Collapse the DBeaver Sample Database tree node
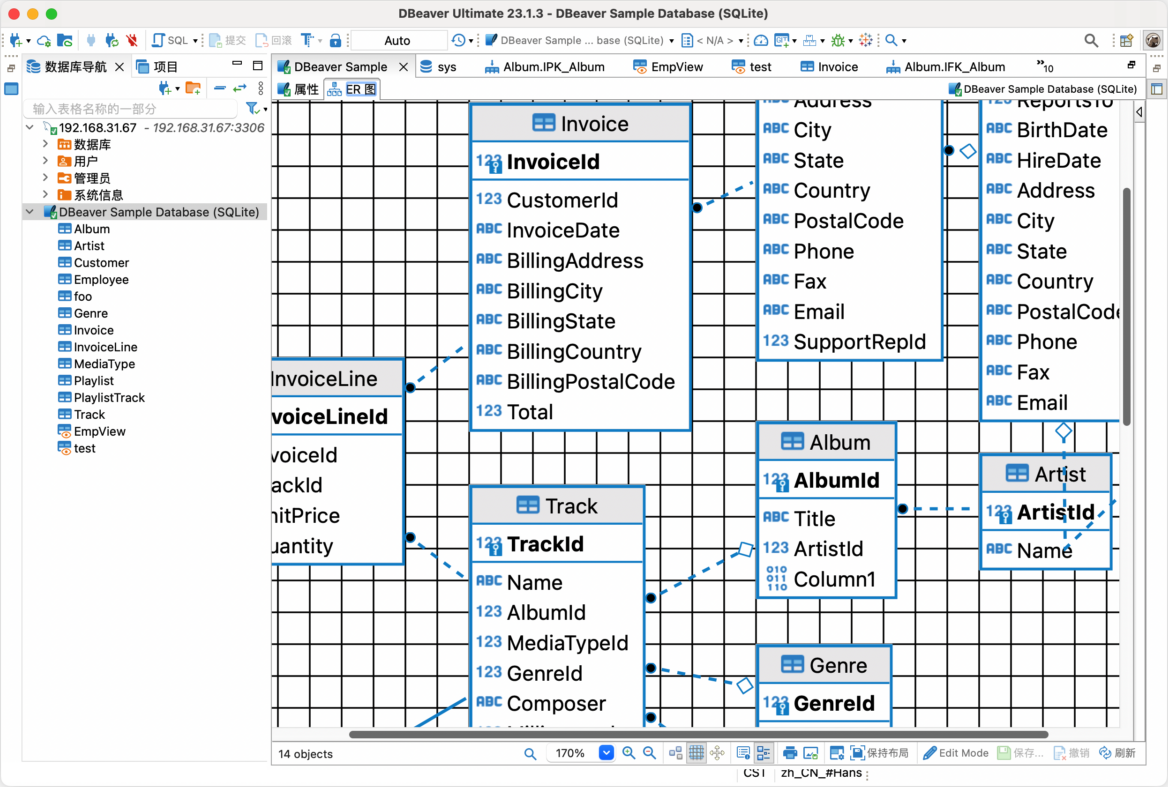1168x787 pixels. pyautogui.click(x=30, y=211)
